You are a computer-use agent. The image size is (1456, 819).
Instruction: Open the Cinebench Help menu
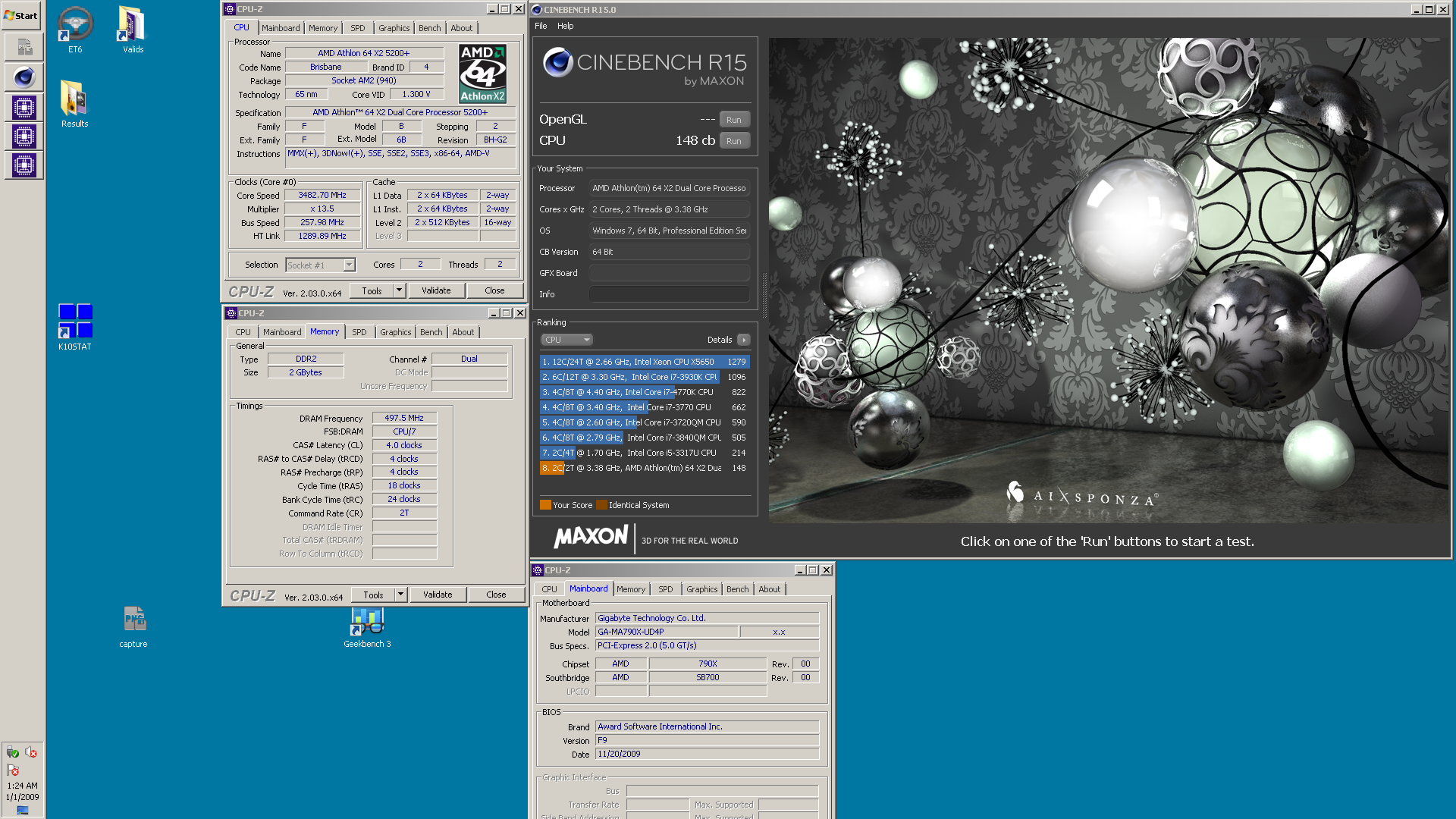click(566, 26)
